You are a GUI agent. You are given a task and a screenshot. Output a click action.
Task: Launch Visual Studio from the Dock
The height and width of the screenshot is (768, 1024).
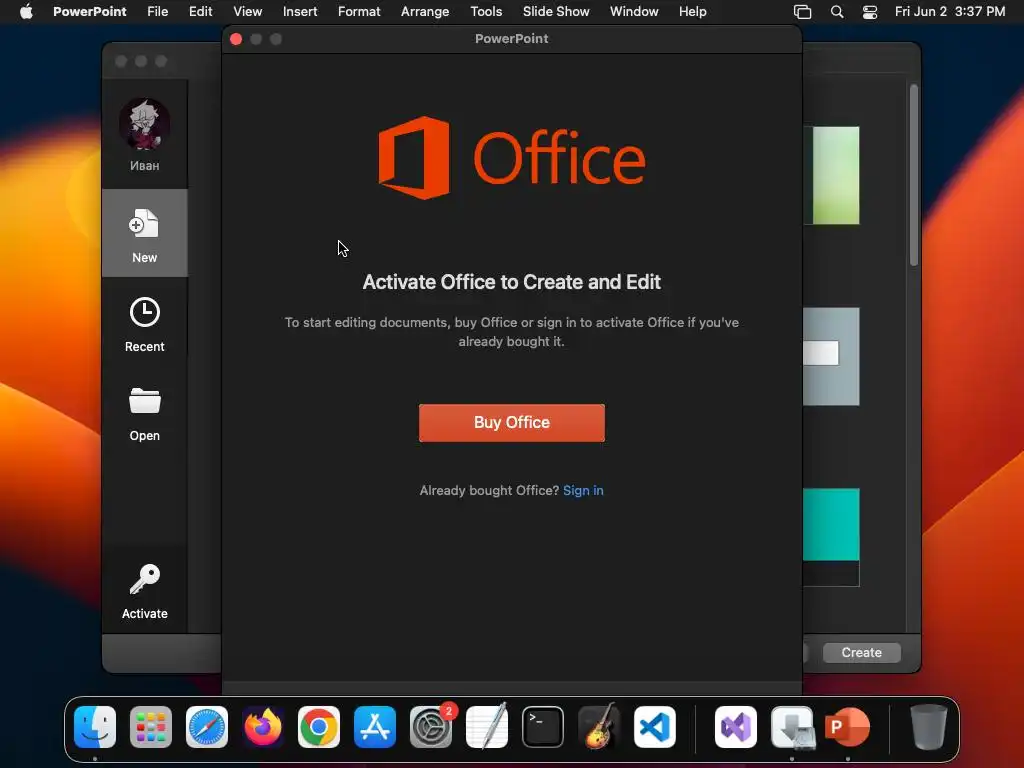[736, 727]
